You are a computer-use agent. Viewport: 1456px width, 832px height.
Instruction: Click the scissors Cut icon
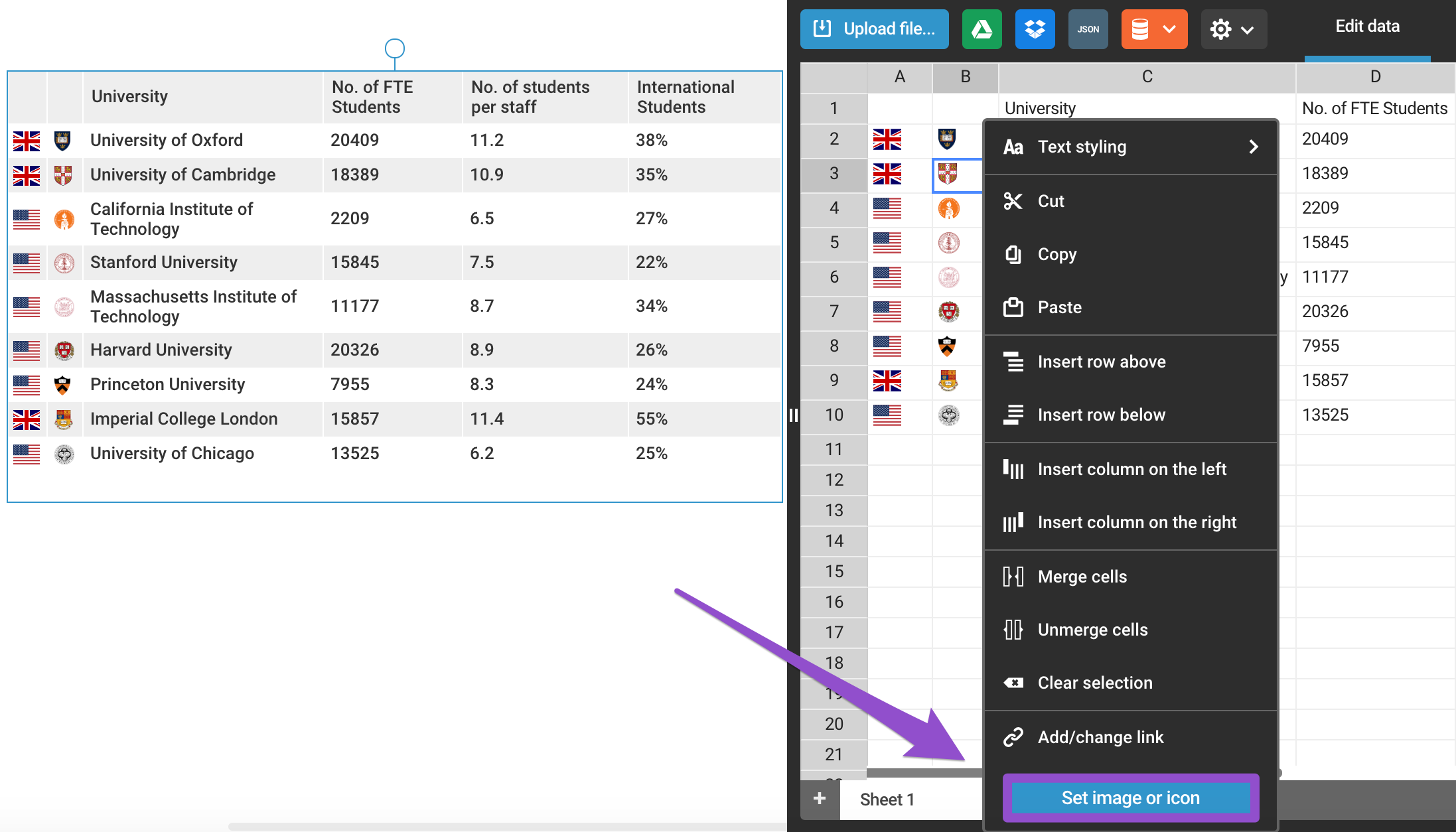pyautogui.click(x=1013, y=201)
